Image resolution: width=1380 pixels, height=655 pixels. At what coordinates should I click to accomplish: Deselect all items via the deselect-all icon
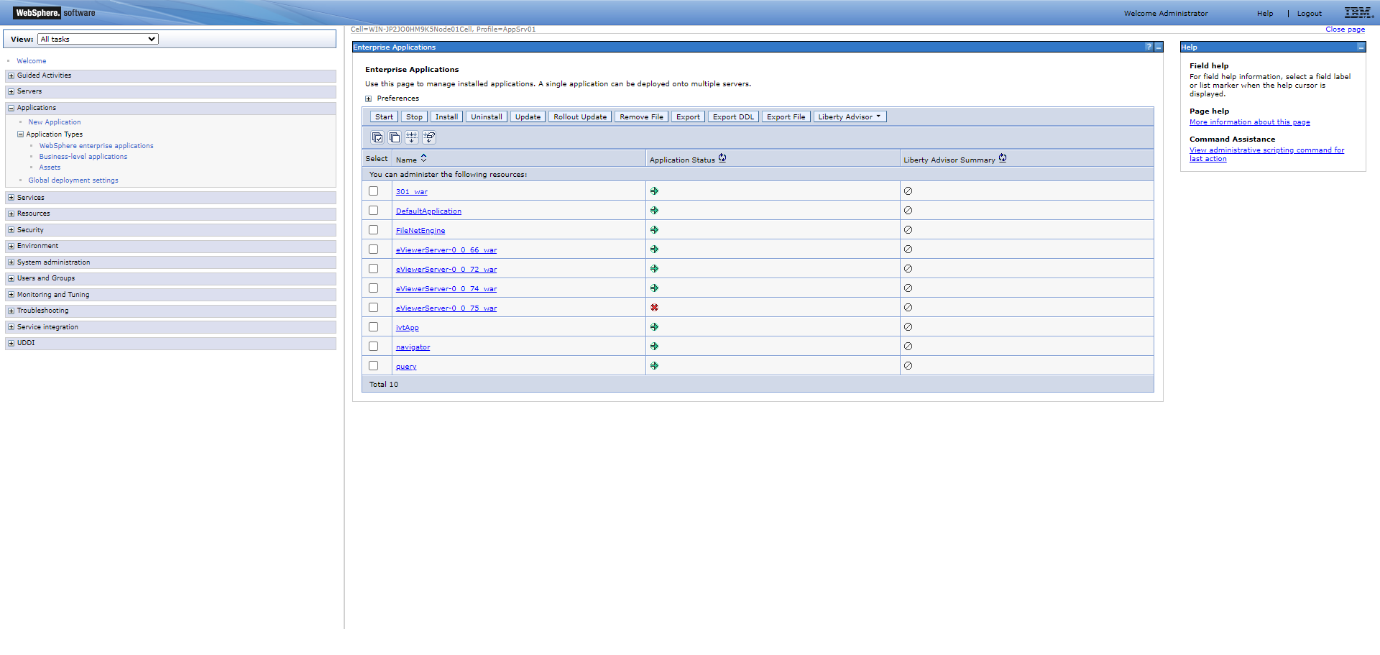click(394, 137)
